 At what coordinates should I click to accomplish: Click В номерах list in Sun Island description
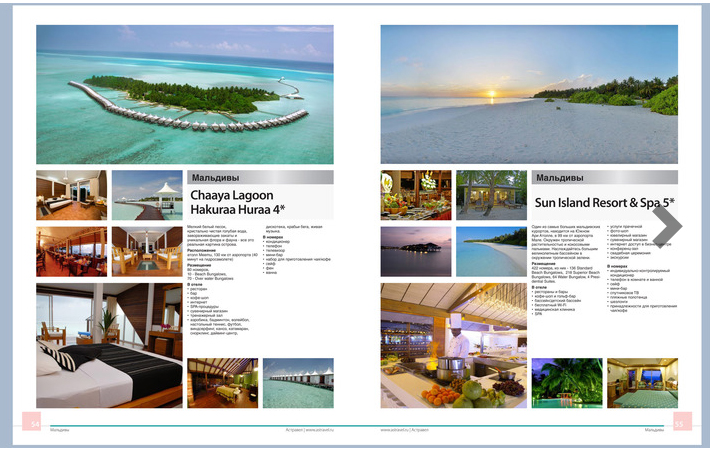[642, 289]
